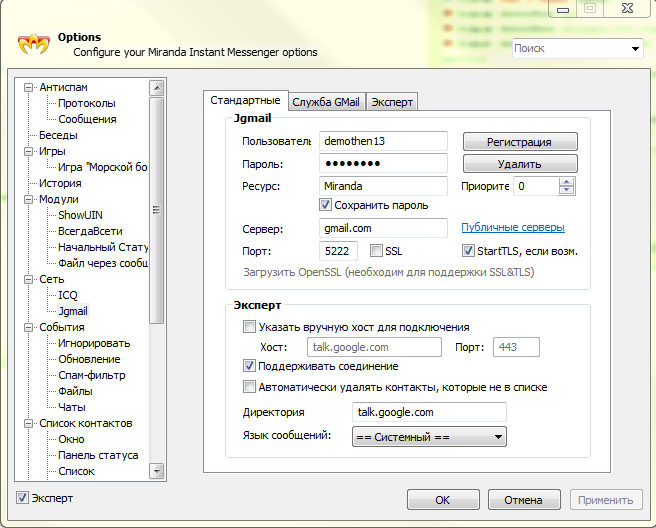Toggle the Сохранить пароль checkbox

(x=325, y=205)
